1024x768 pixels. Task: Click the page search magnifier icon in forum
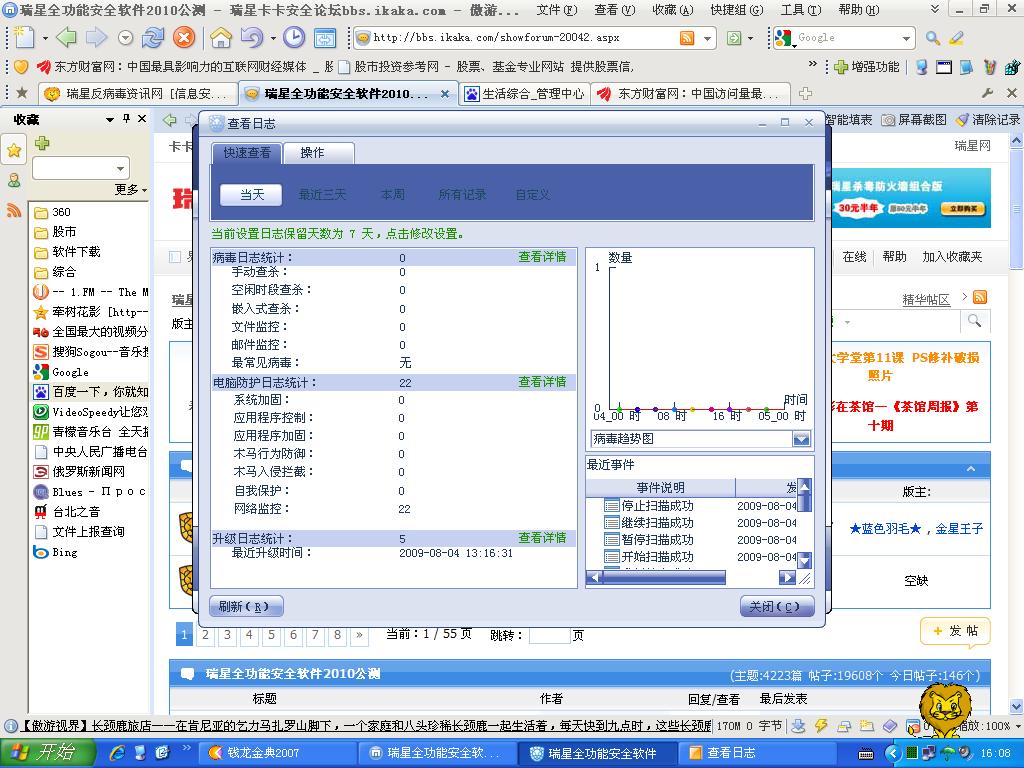pyautogui.click(x=974, y=321)
